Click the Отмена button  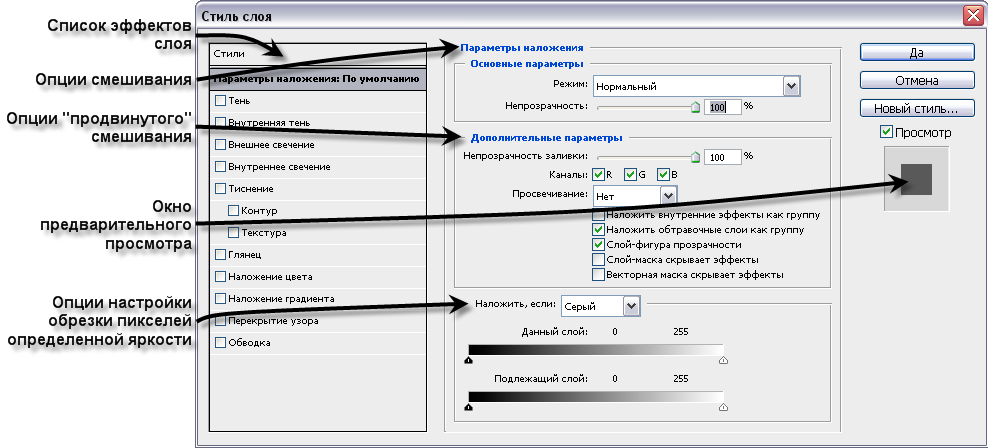(917, 80)
